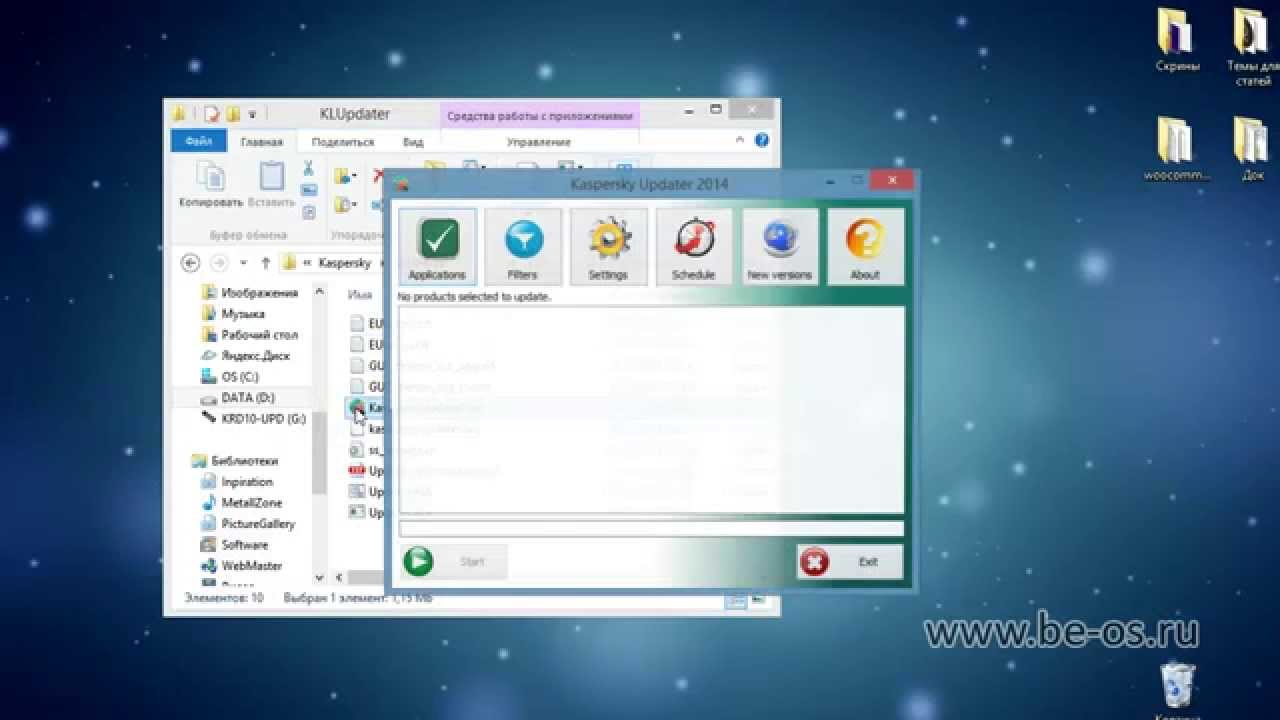Open drive OS (C:)
The width and height of the screenshot is (1280, 720).
click(230, 377)
